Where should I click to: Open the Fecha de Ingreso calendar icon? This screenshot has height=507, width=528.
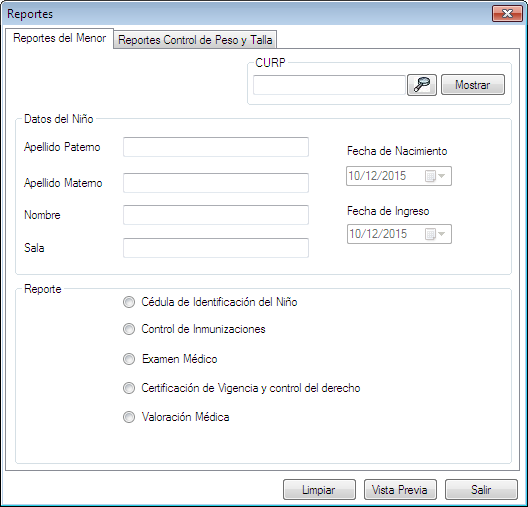pos(435,234)
